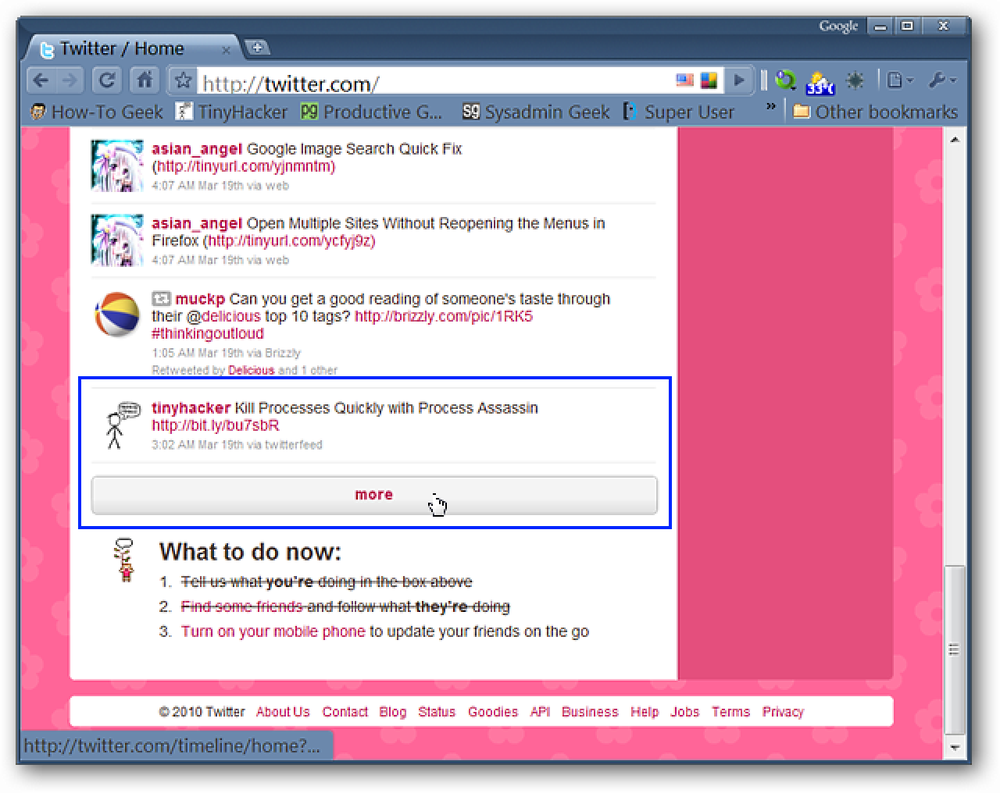Open the API footer link

coord(540,712)
